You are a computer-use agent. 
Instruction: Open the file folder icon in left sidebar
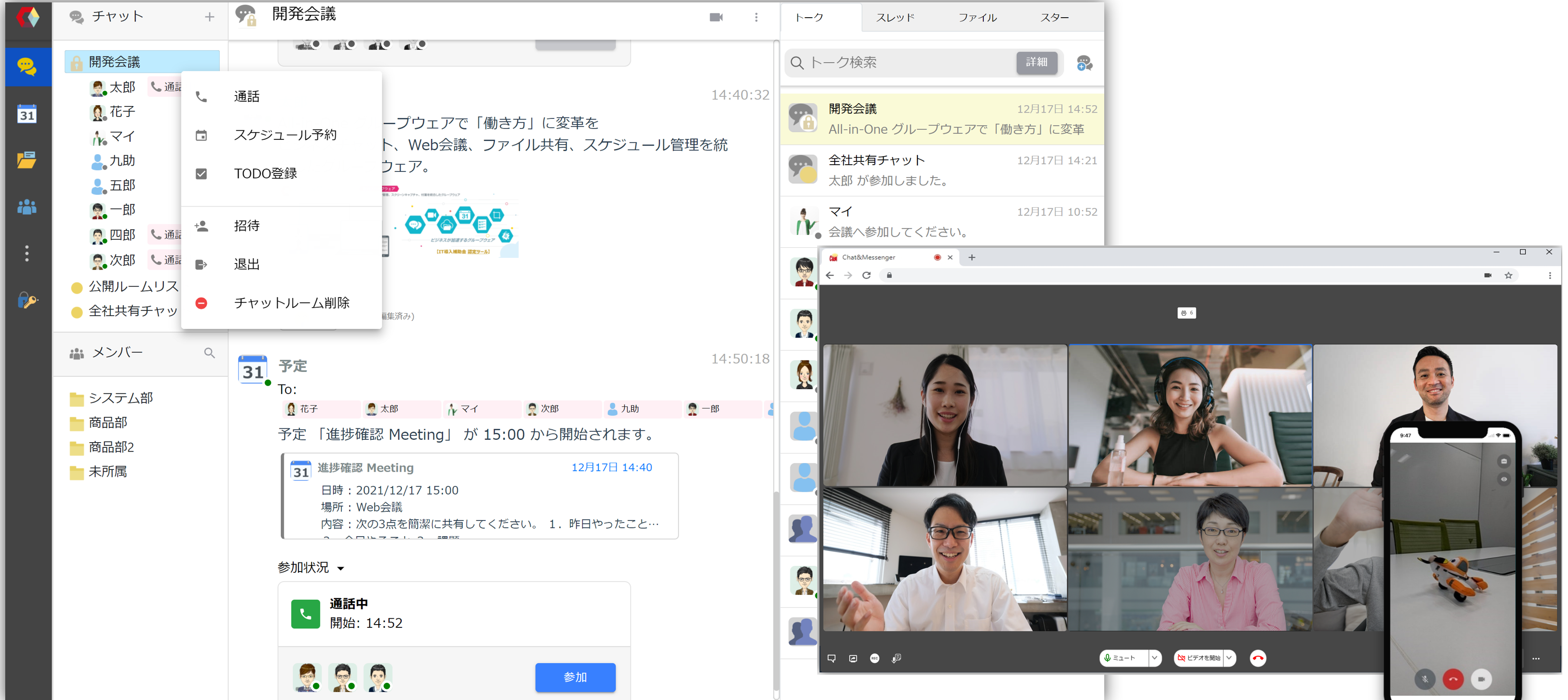point(27,160)
